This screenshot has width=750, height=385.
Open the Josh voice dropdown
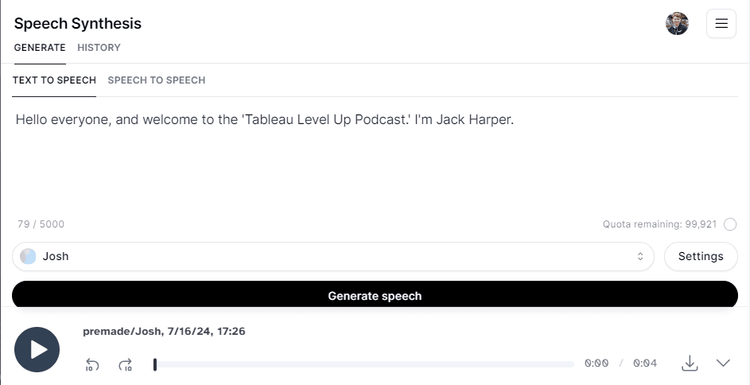(333, 256)
